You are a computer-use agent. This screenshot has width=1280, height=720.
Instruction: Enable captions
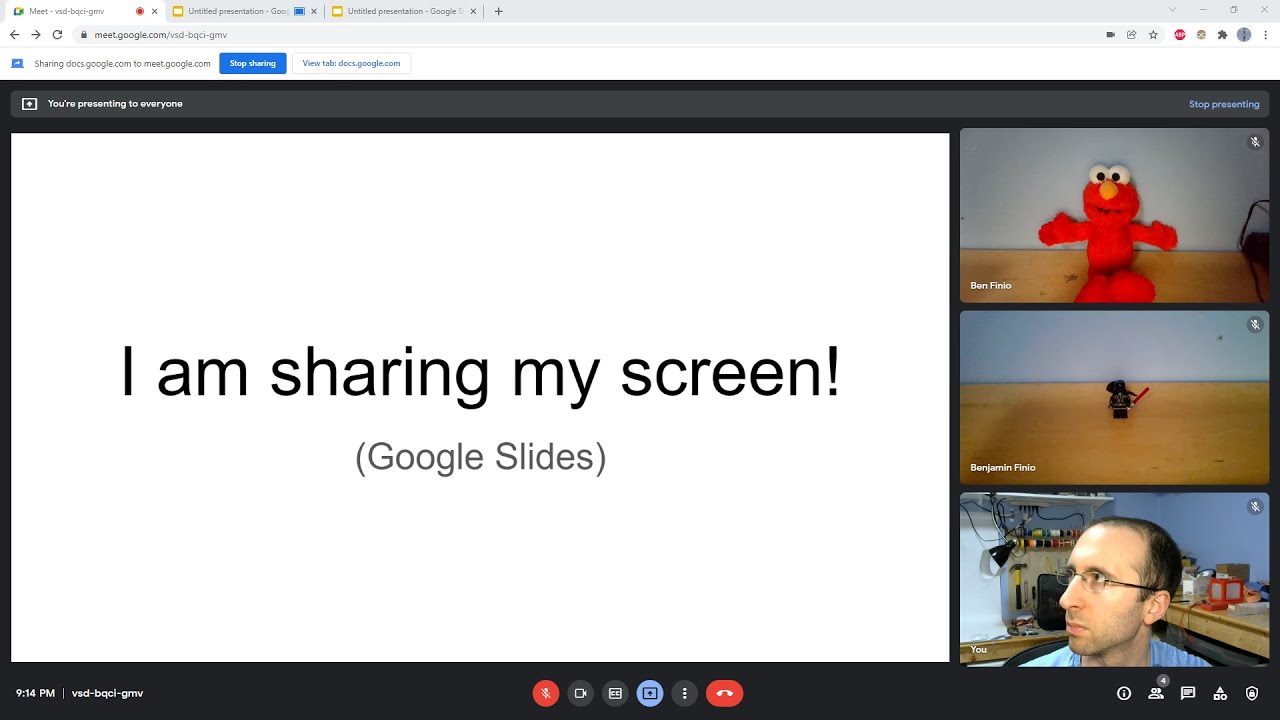pos(615,693)
